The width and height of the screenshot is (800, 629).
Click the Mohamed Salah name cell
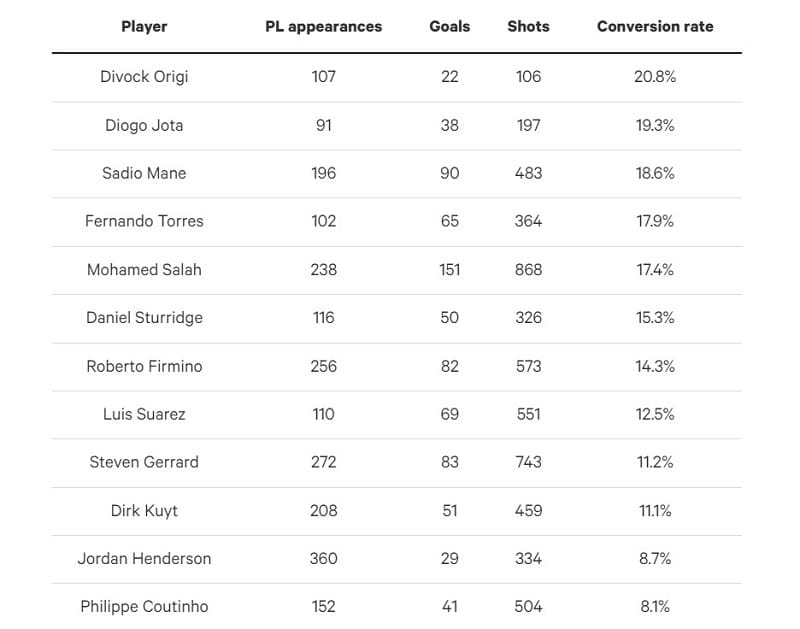pyautogui.click(x=144, y=269)
